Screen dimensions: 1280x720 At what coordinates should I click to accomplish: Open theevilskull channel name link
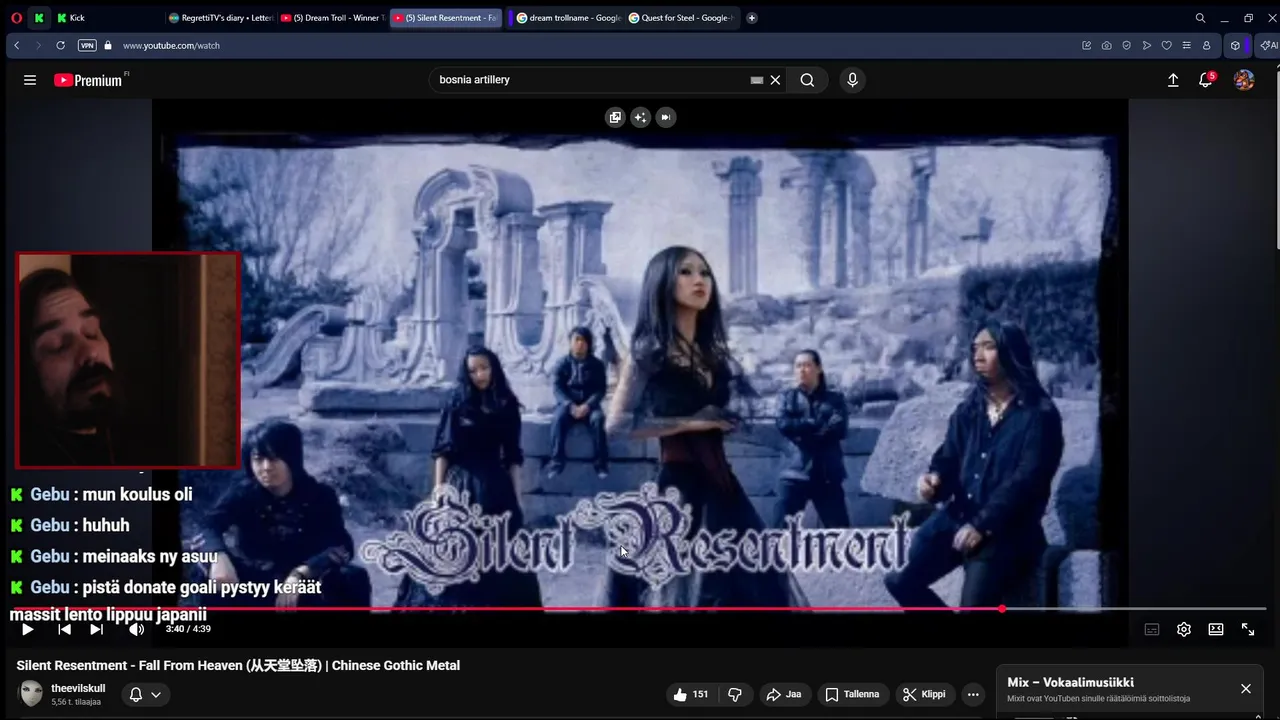(78, 688)
